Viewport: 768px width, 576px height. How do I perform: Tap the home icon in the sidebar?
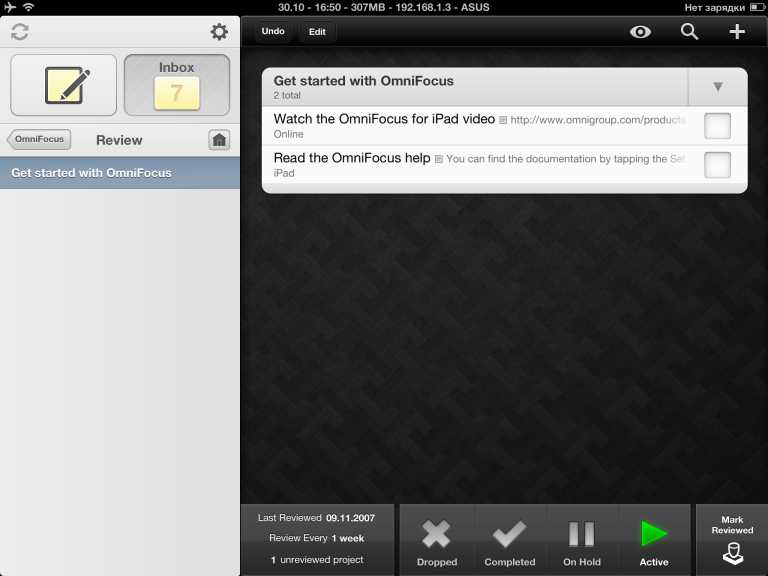point(219,140)
